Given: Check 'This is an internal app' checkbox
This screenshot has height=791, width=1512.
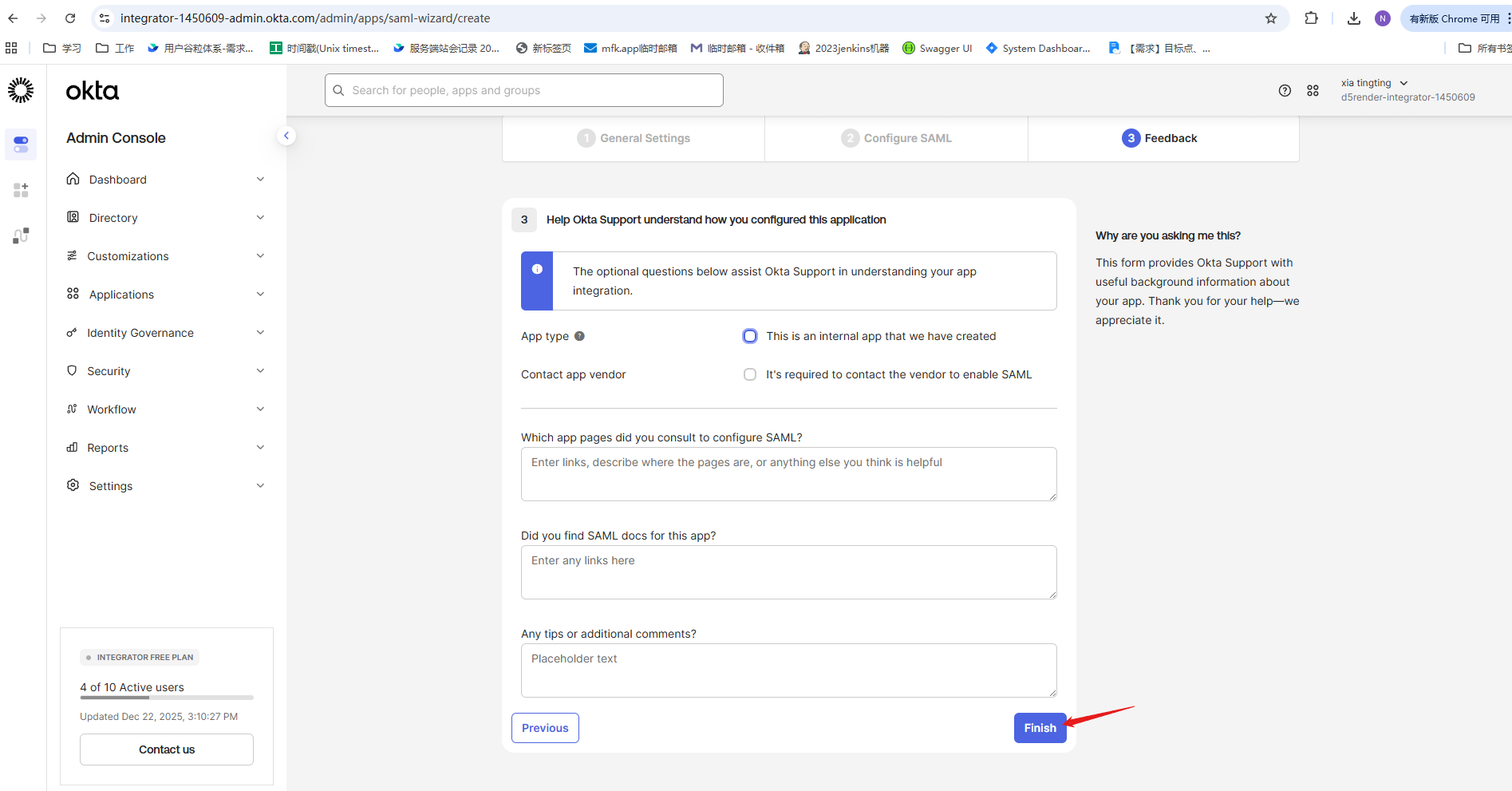Looking at the screenshot, I should pyautogui.click(x=750, y=336).
